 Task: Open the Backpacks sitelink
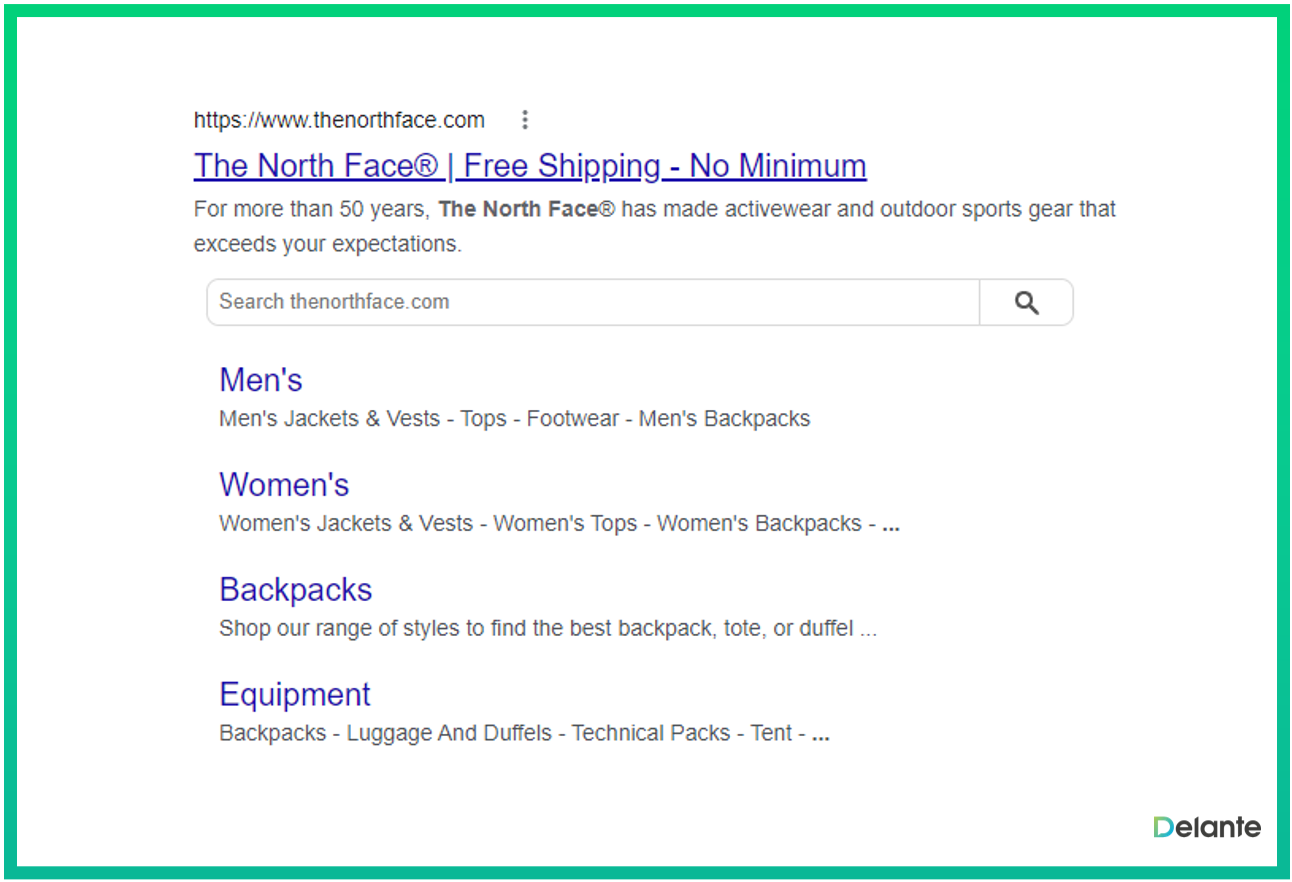coord(296,590)
